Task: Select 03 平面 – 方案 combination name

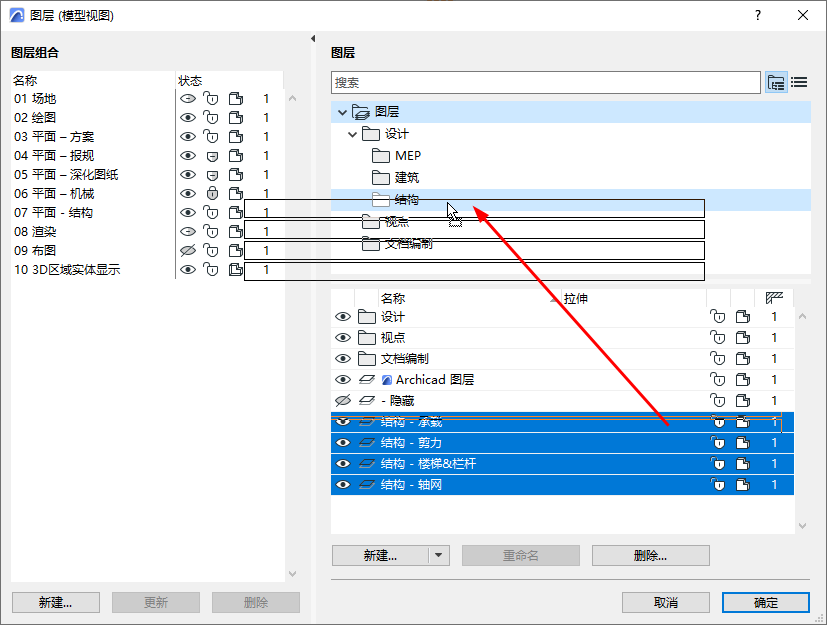Action: tap(54, 137)
